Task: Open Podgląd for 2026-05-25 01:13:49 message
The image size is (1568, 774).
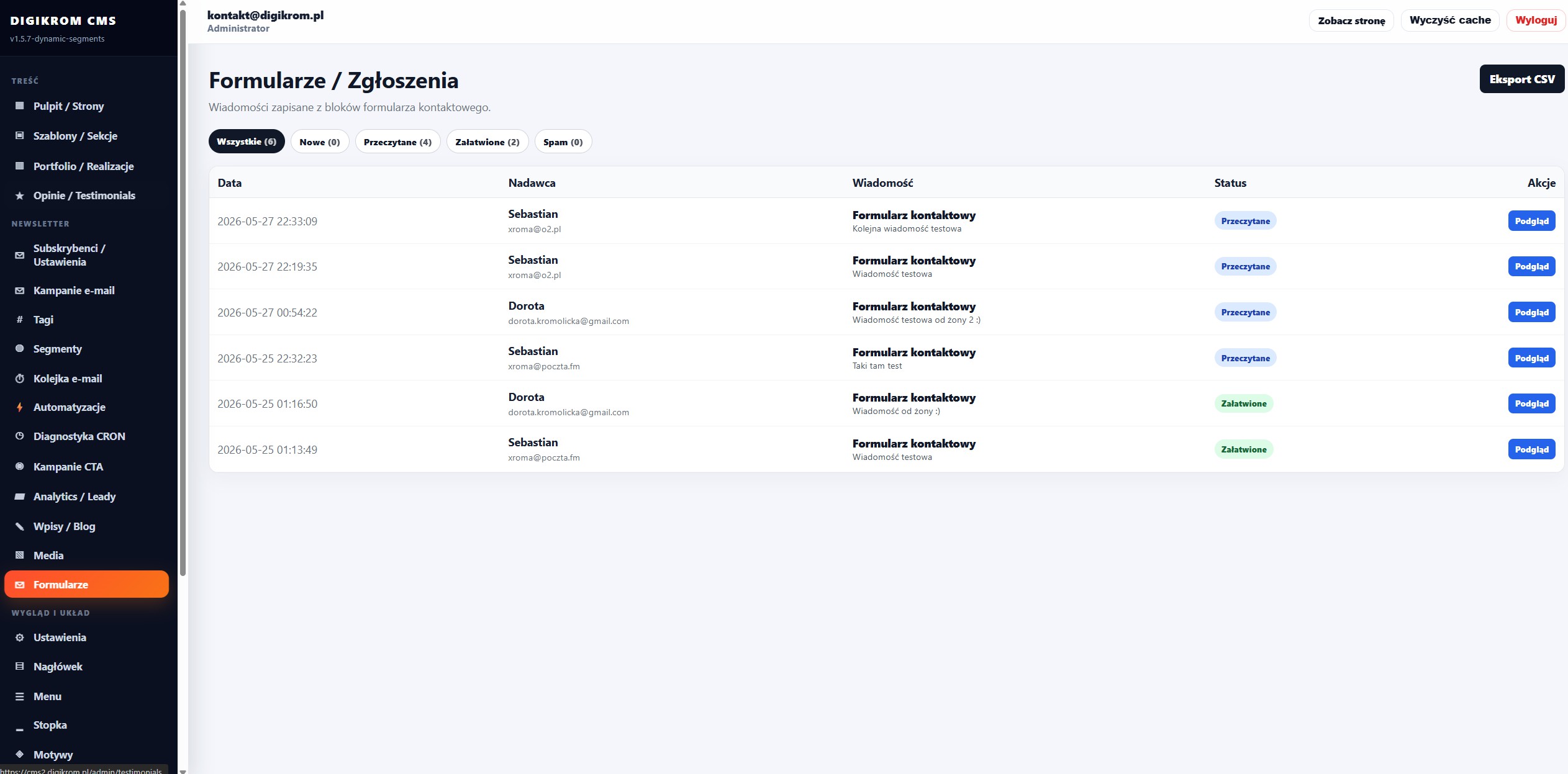Action: [1531, 449]
